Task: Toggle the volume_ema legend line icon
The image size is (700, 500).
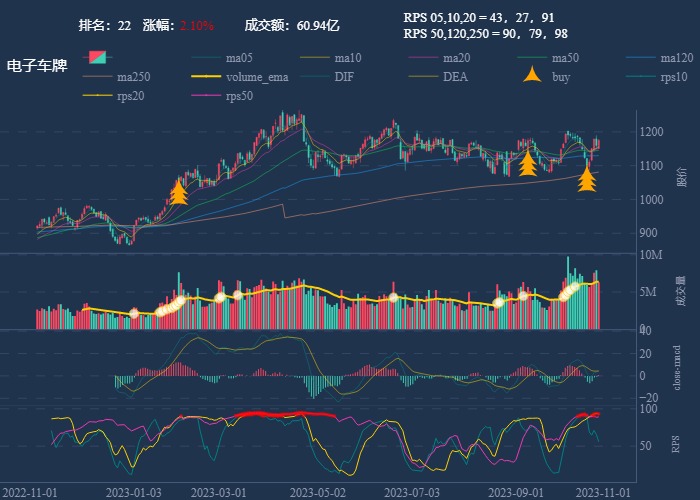Action: click(x=206, y=76)
